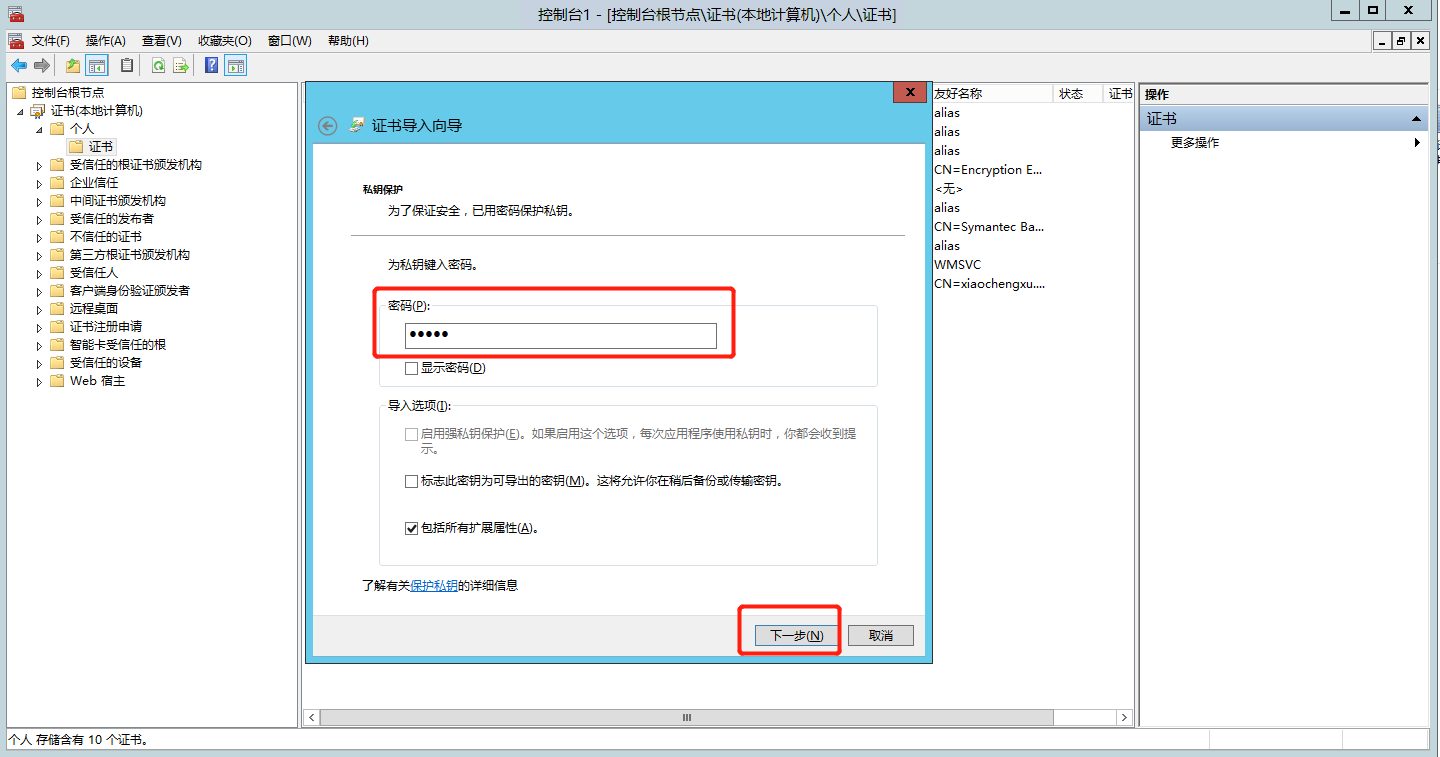Screen dimensions: 1440x757
Task: Close the wizard with the red X button
Action: pyautogui.click(x=909, y=92)
